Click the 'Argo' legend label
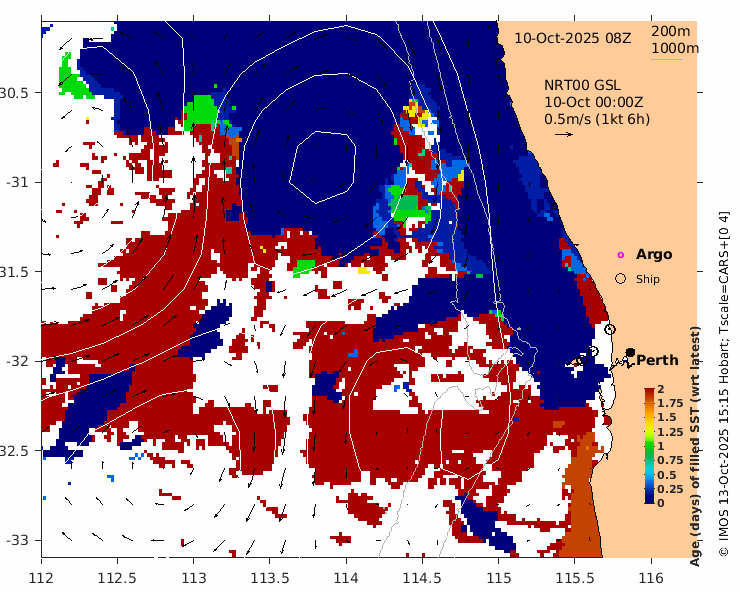Screen dimensions: 740x592 [654, 254]
